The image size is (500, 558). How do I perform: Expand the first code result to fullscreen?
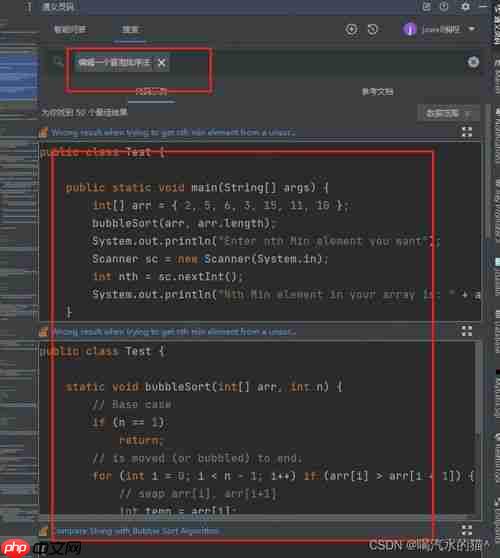pyautogui.click(x=467, y=132)
